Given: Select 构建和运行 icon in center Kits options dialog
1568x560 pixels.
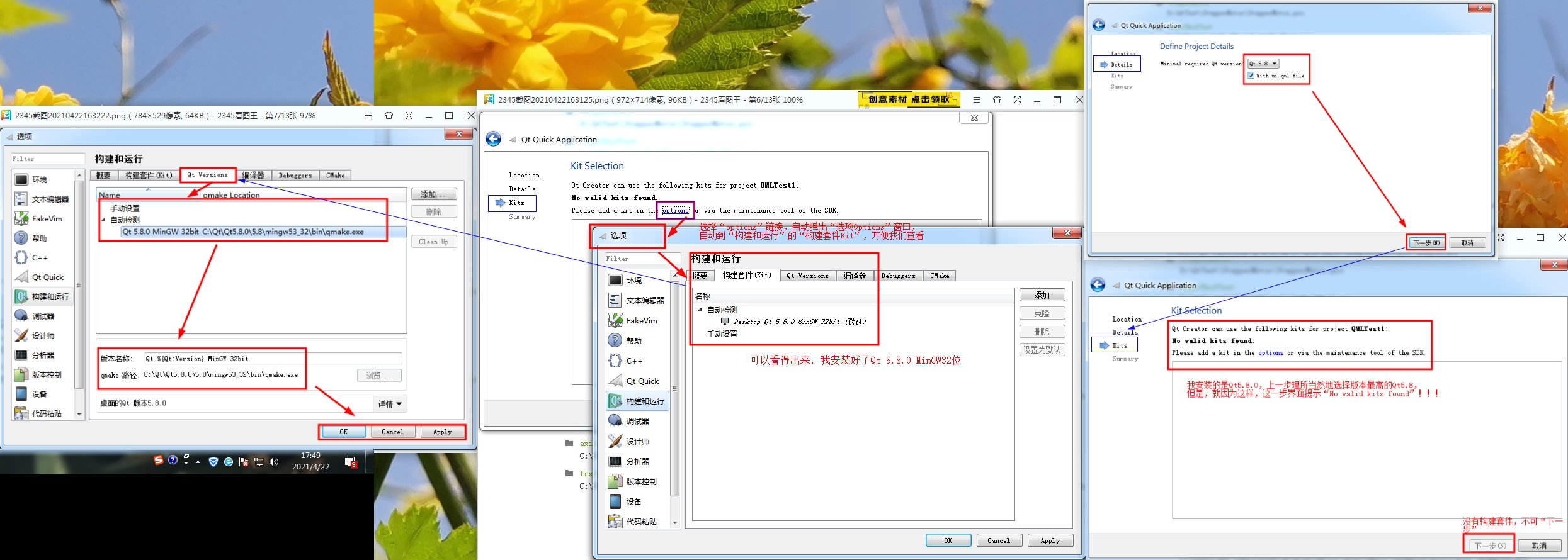Looking at the screenshot, I should [616, 401].
